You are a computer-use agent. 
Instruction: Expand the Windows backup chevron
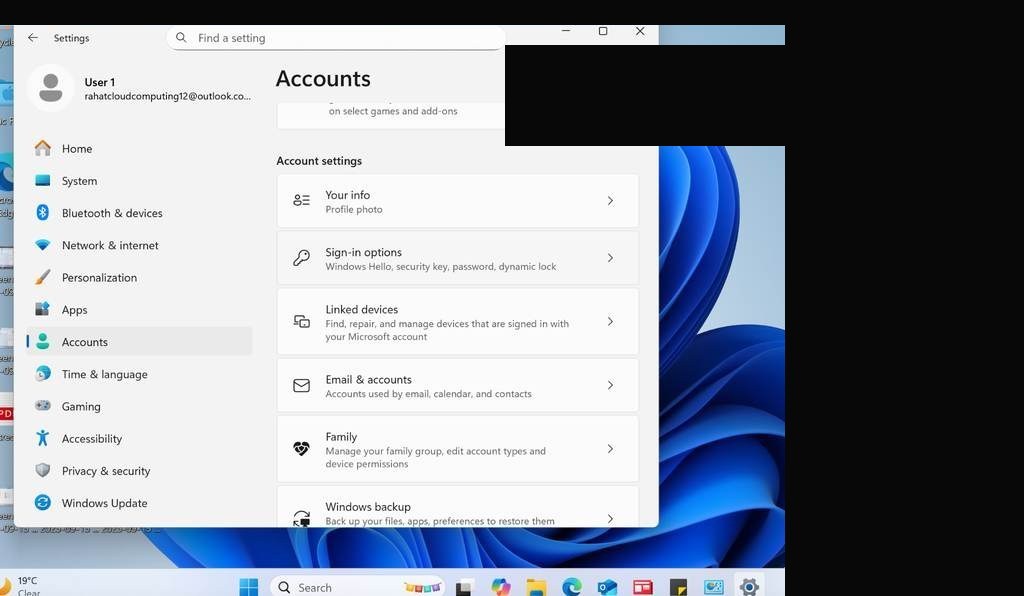(x=610, y=519)
